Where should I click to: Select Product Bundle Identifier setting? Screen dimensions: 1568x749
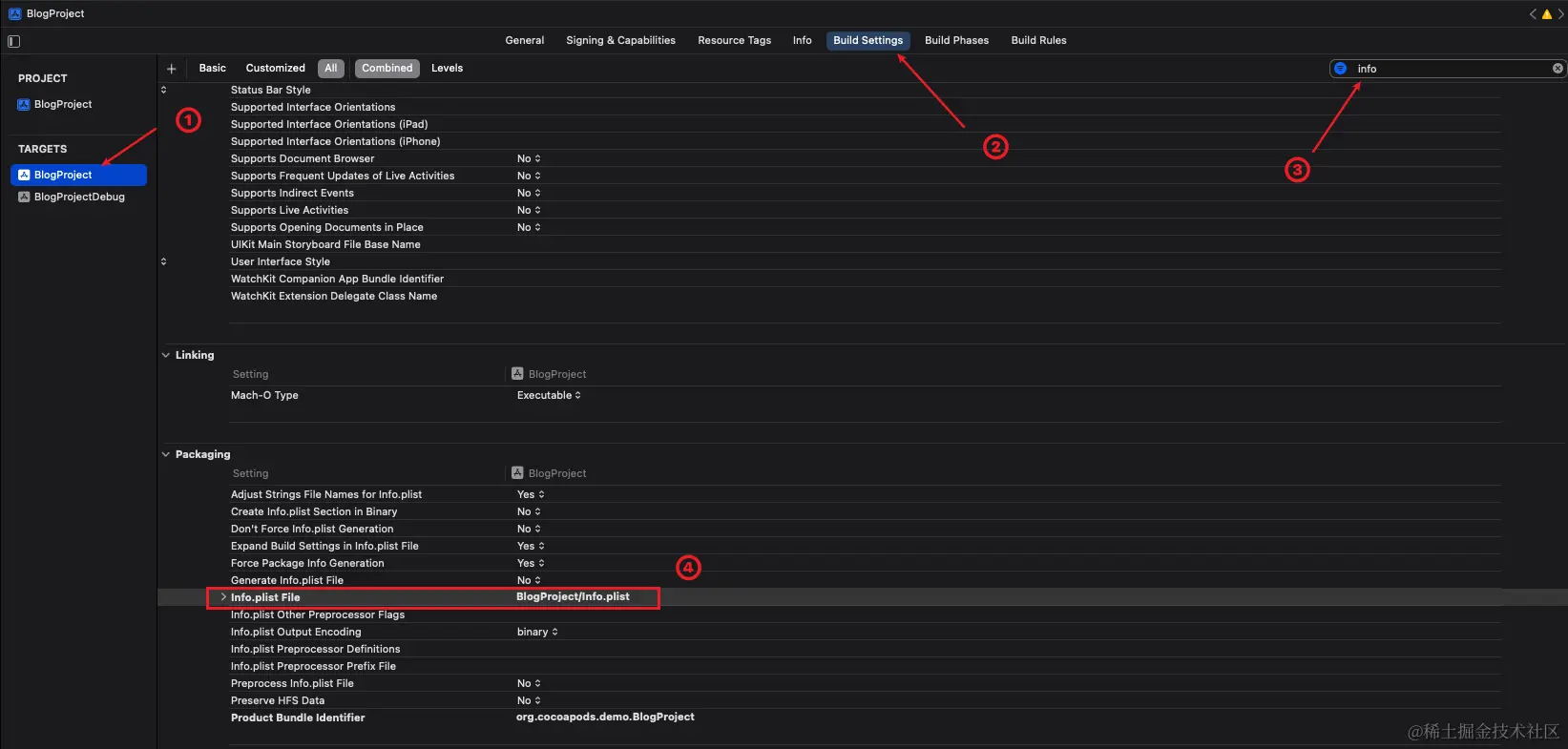click(x=298, y=718)
